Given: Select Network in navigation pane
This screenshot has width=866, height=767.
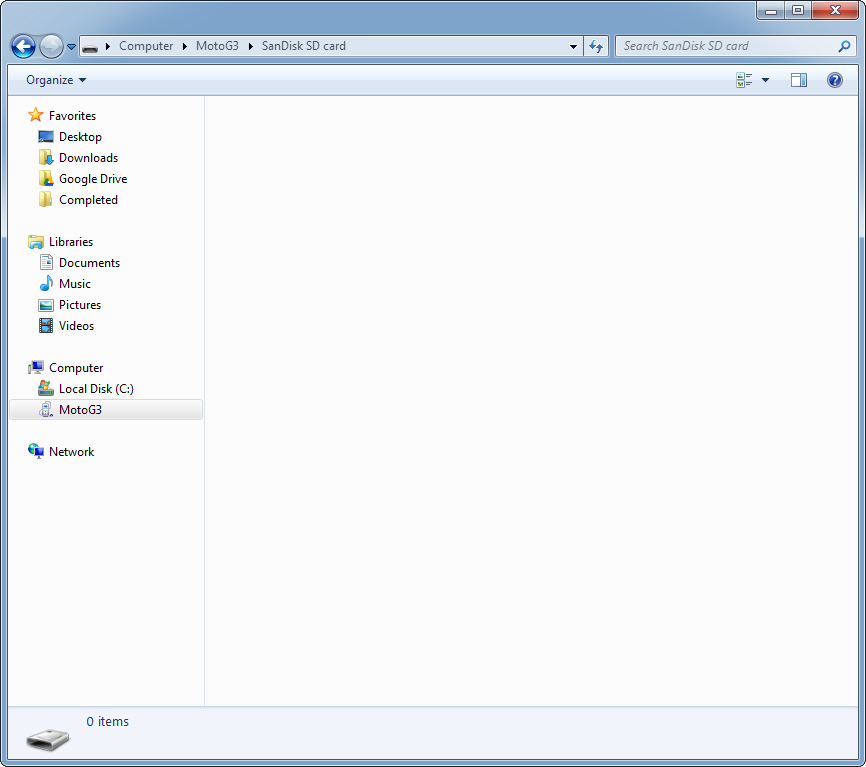Looking at the screenshot, I should pyautogui.click(x=71, y=452).
